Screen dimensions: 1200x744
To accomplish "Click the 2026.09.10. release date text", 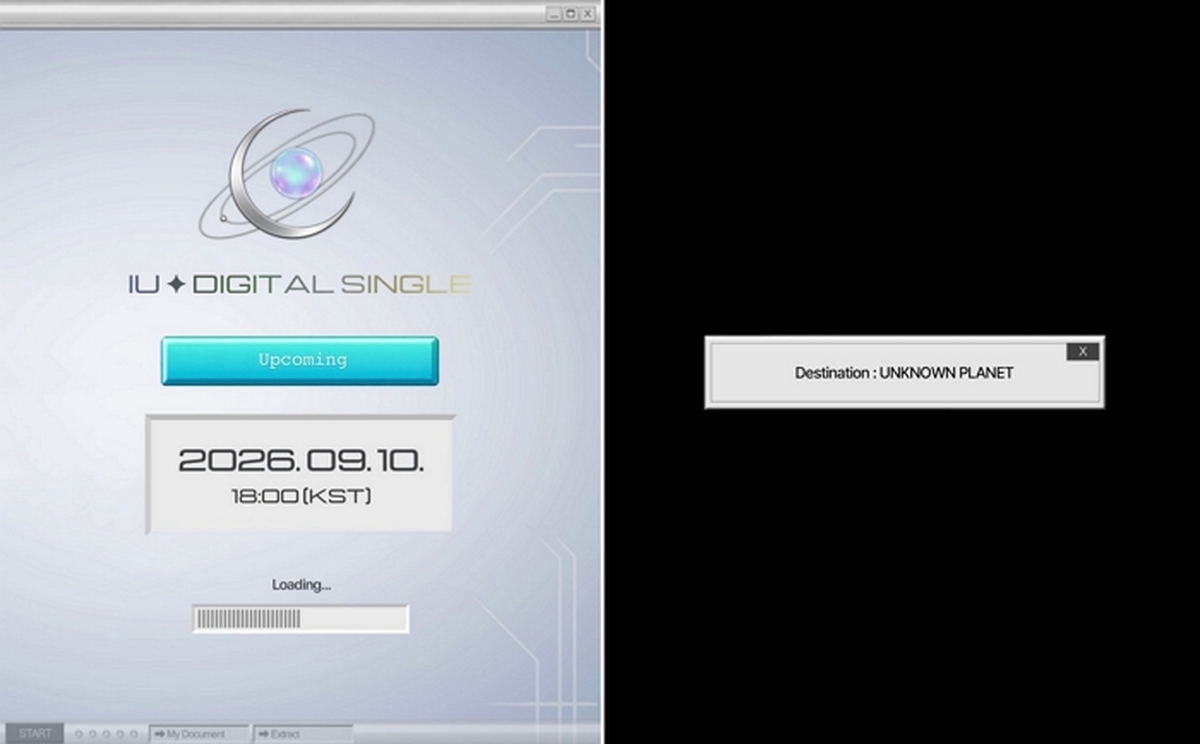I will [x=300, y=461].
